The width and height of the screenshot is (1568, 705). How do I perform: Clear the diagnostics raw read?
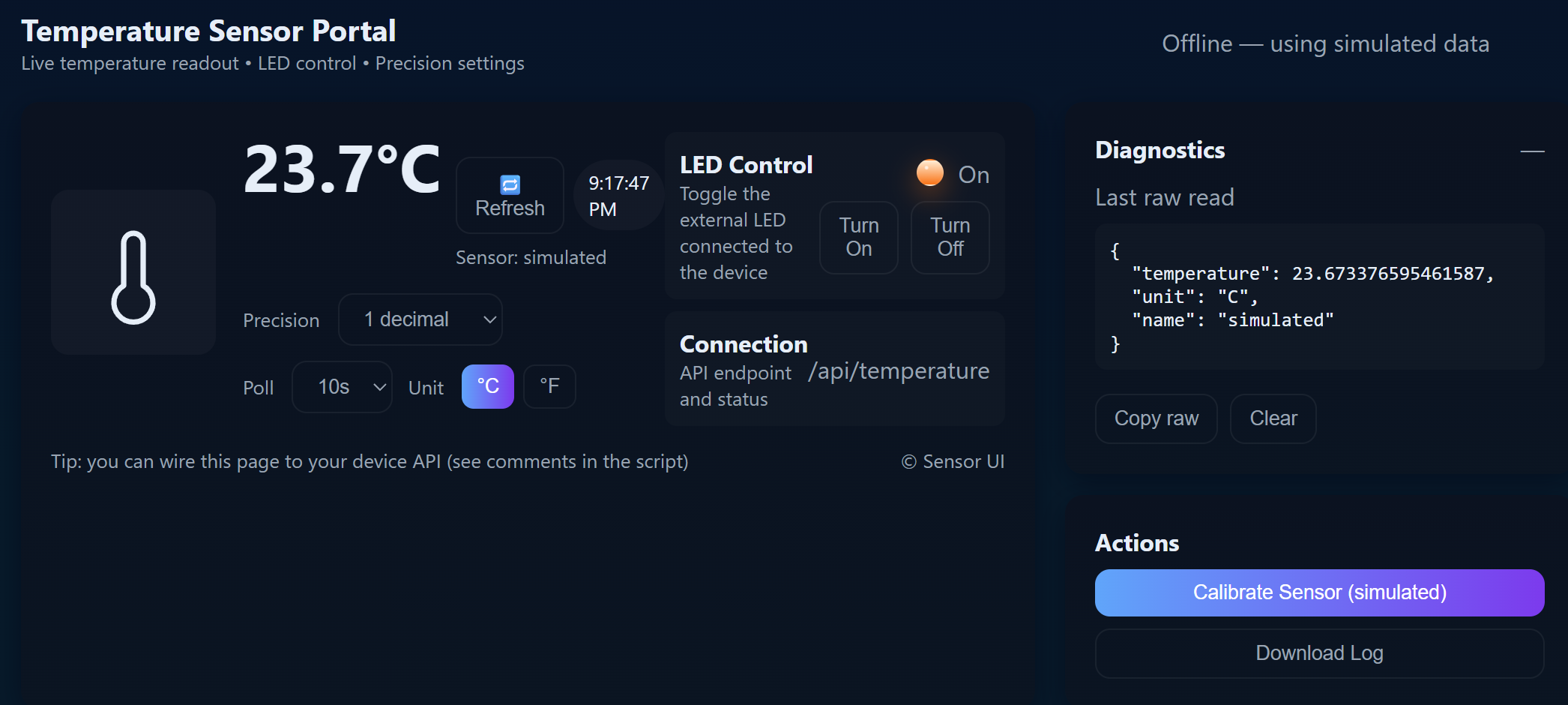click(x=1273, y=418)
